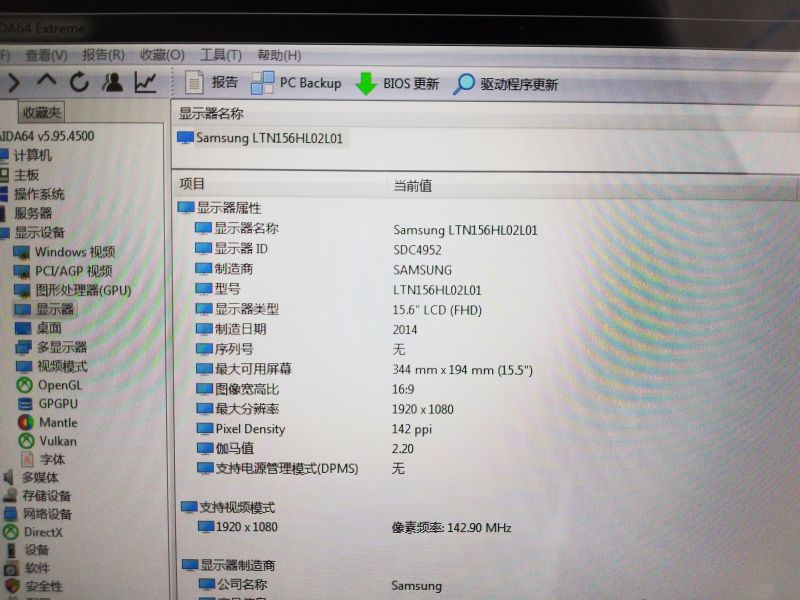
Task: Open the 收藏(O) menu
Action: (162, 55)
